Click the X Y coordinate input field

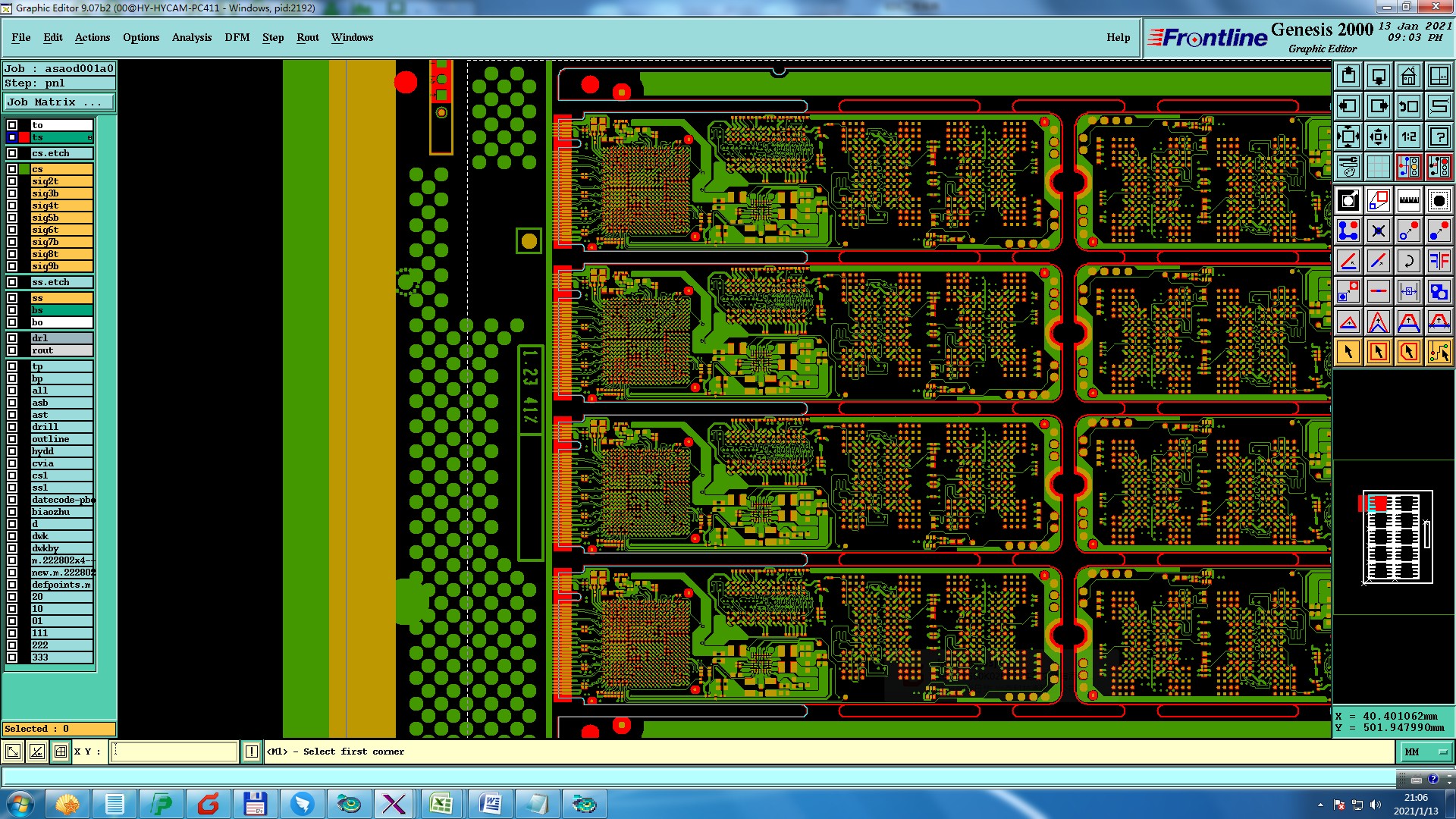coord(174,752)
